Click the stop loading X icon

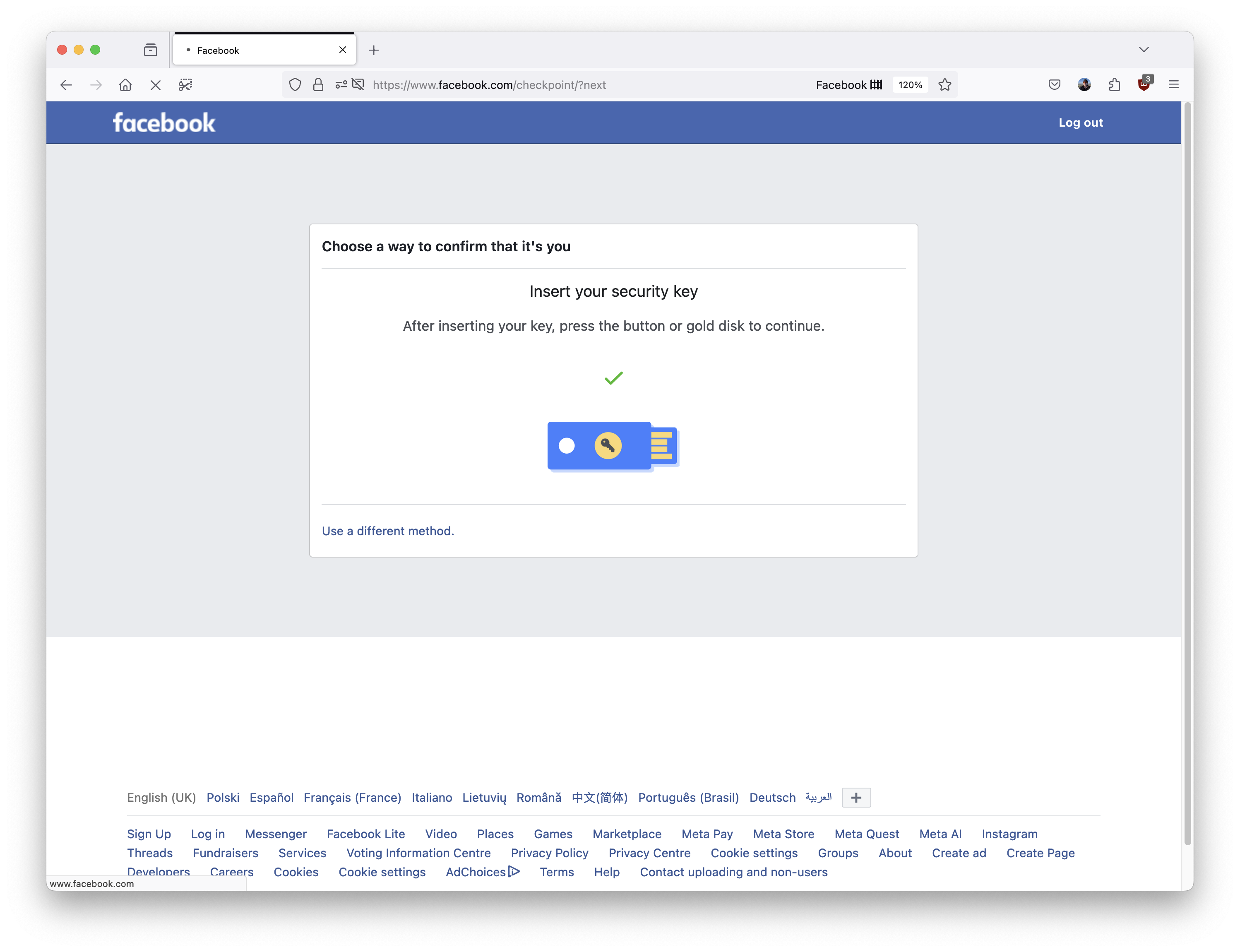coord(156,84)
